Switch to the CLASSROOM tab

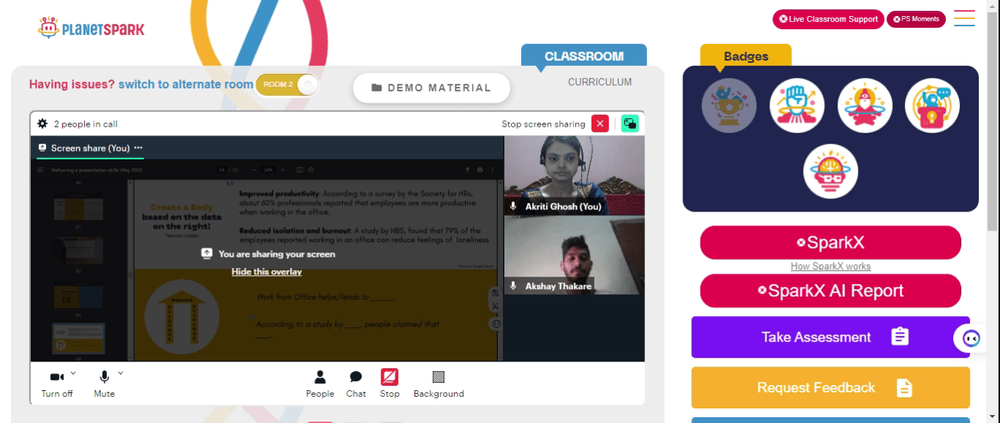(584, 56)
